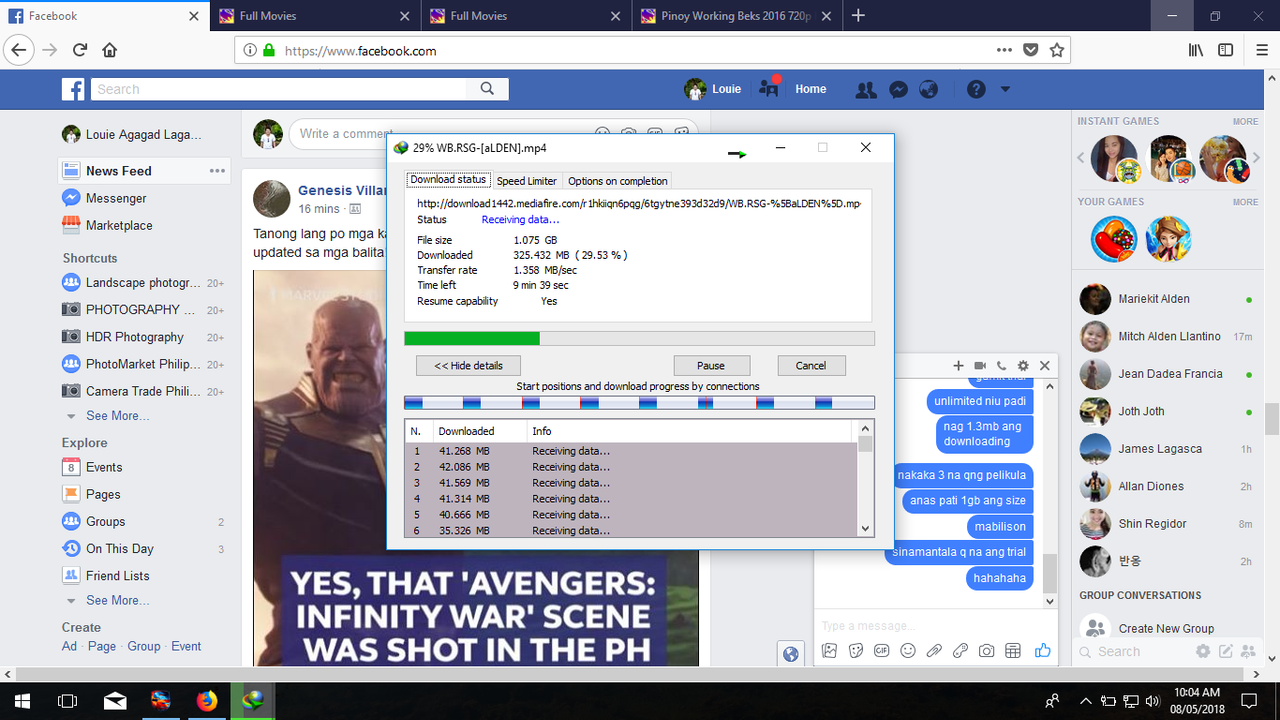
Task: Open chat with Mariekit Alden
Action: (1166, 299)
